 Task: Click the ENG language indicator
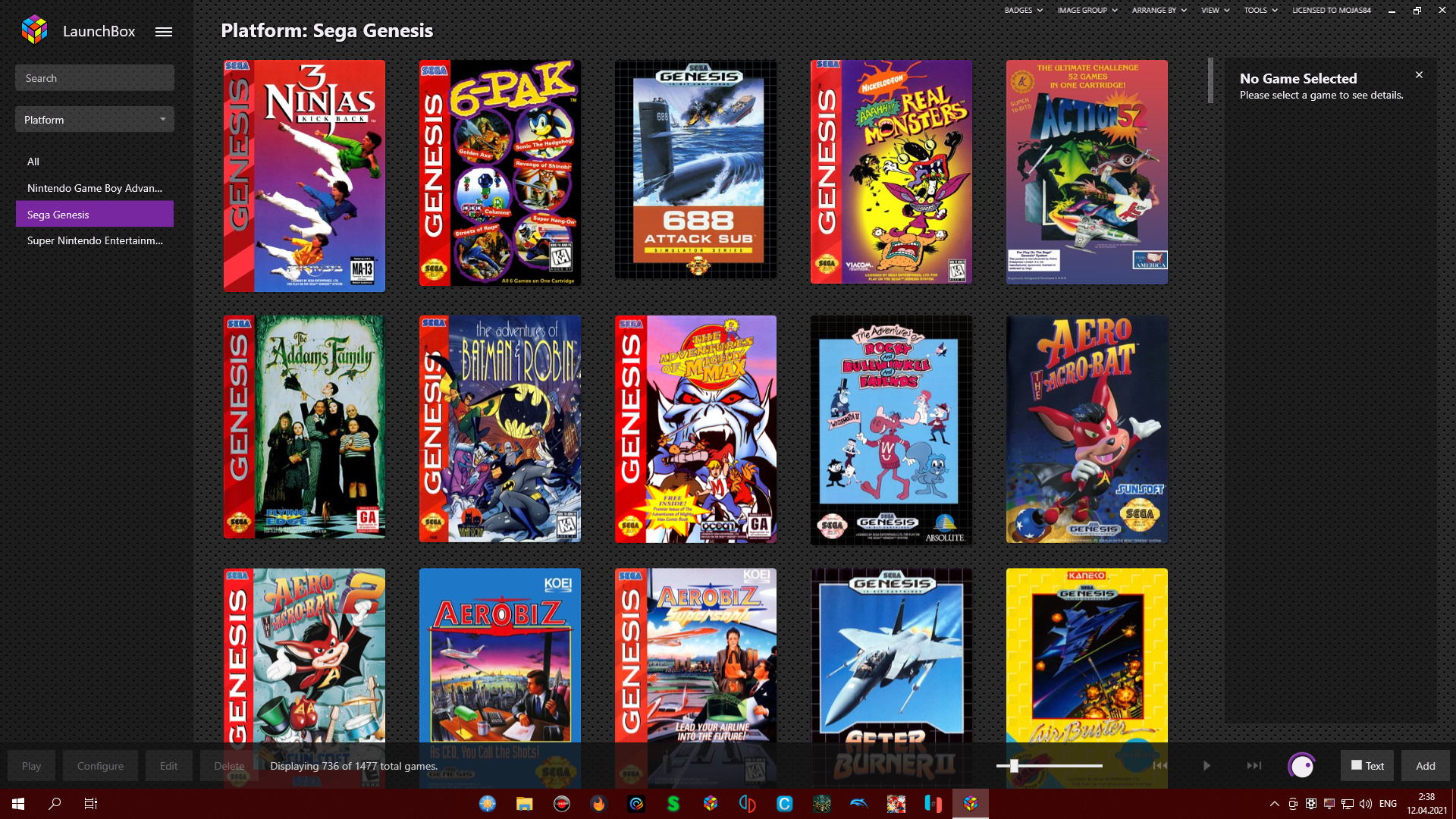(1388, 804)
